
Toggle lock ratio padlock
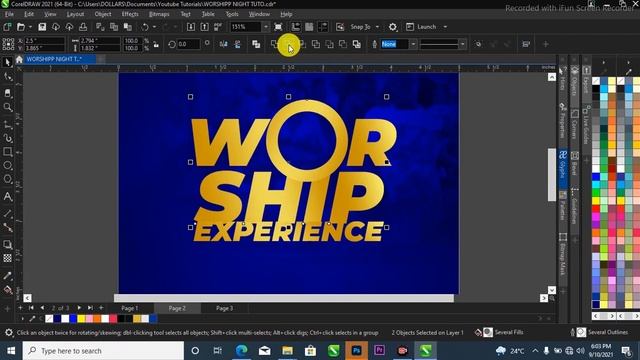click(156, 44)
